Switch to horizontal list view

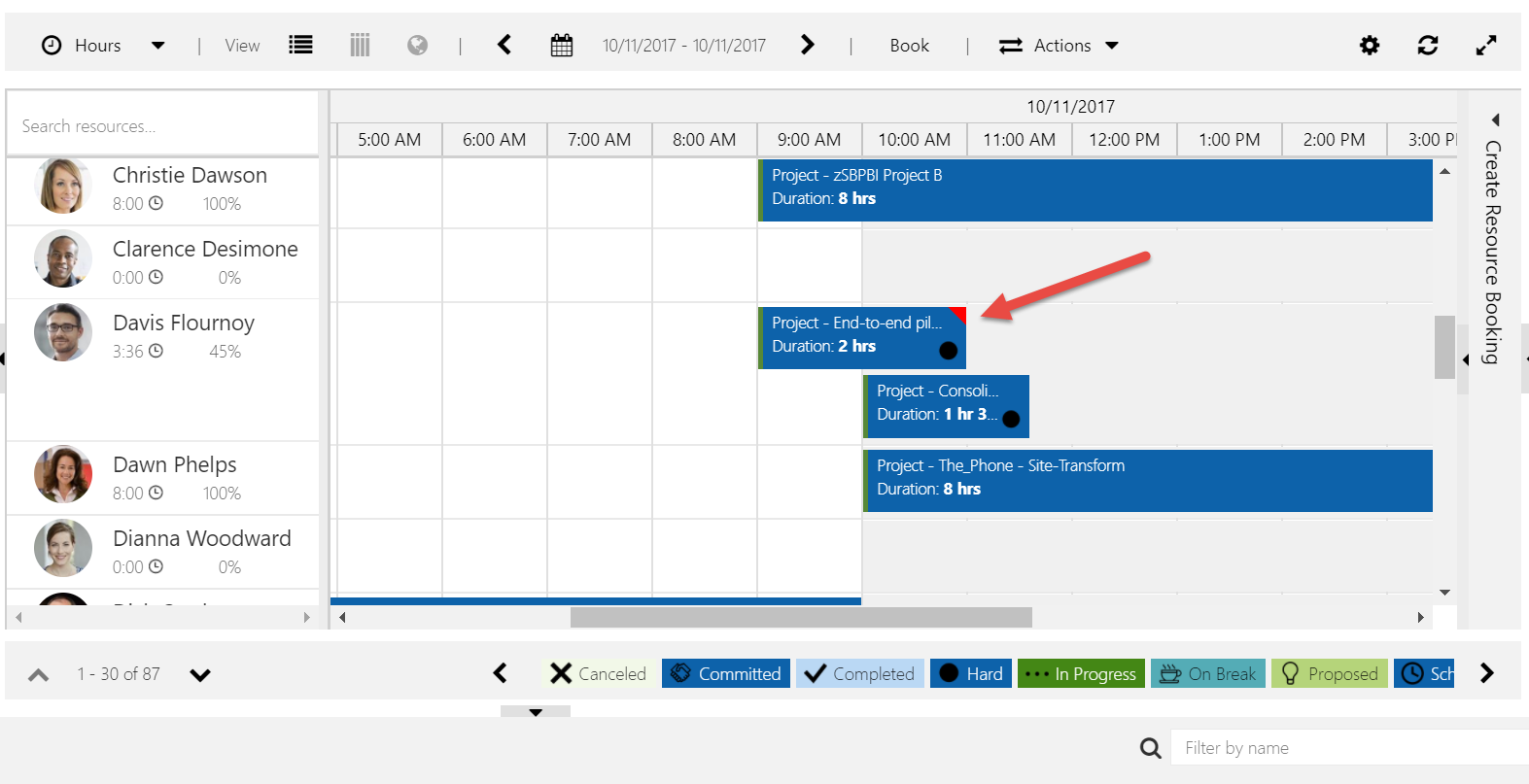301,45
